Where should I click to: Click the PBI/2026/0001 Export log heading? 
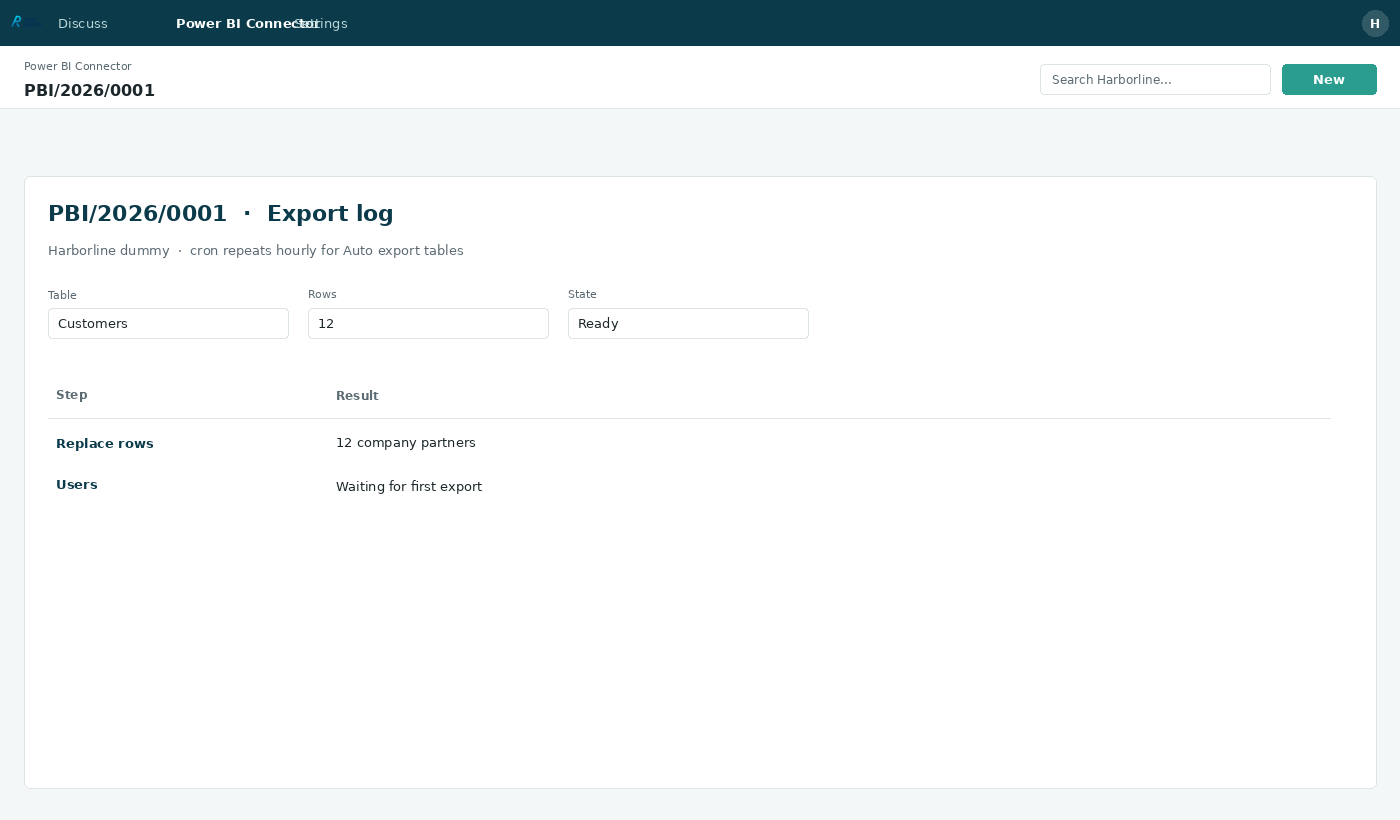click(x=221, y=213)
